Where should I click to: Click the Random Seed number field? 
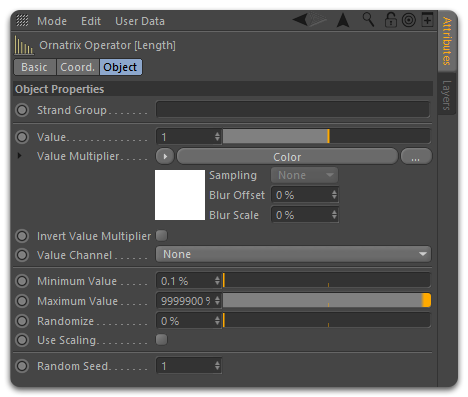point(189,366)
